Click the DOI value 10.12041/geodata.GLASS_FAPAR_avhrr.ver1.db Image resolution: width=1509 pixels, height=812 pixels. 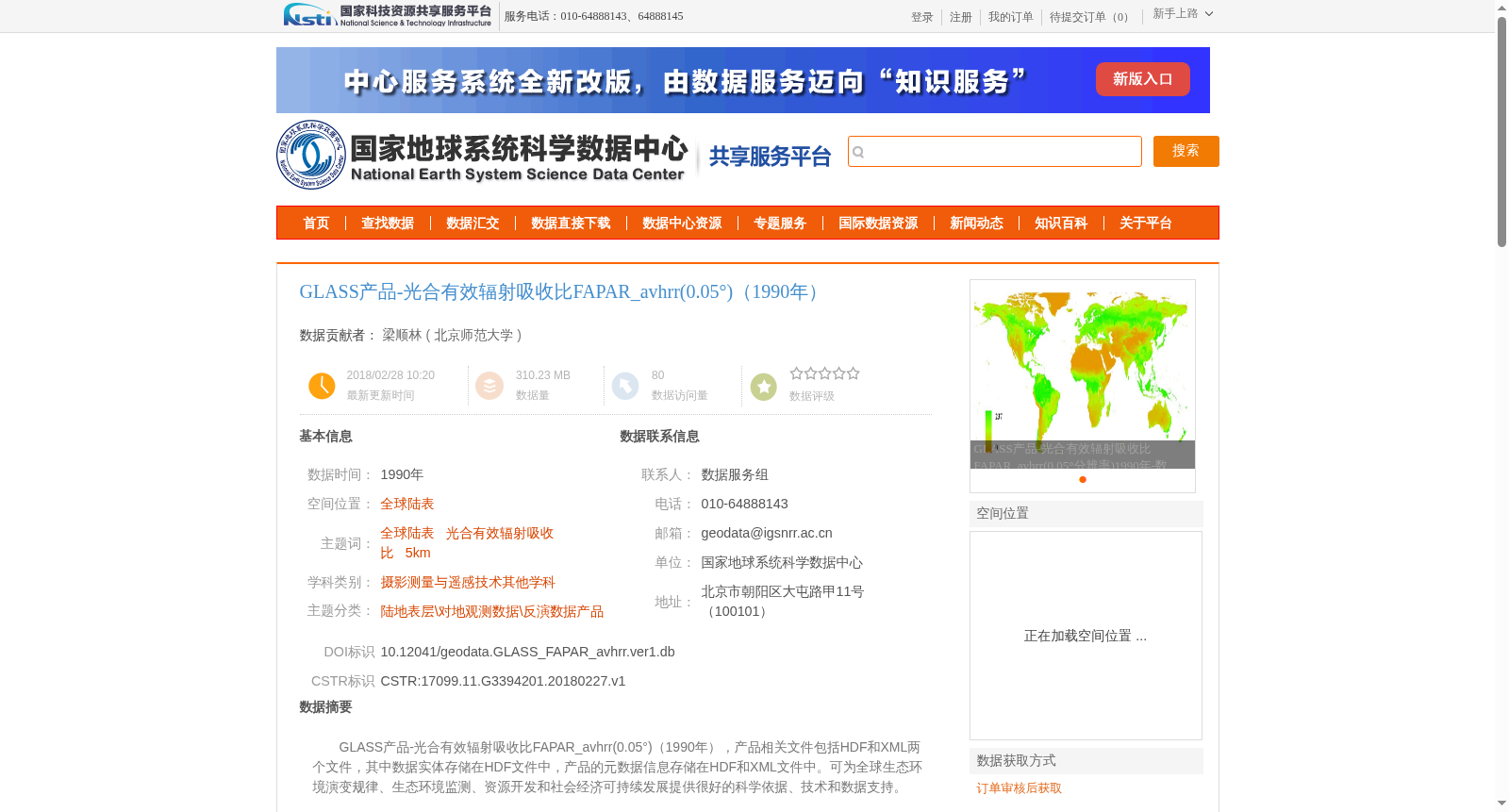coord(527,652)
